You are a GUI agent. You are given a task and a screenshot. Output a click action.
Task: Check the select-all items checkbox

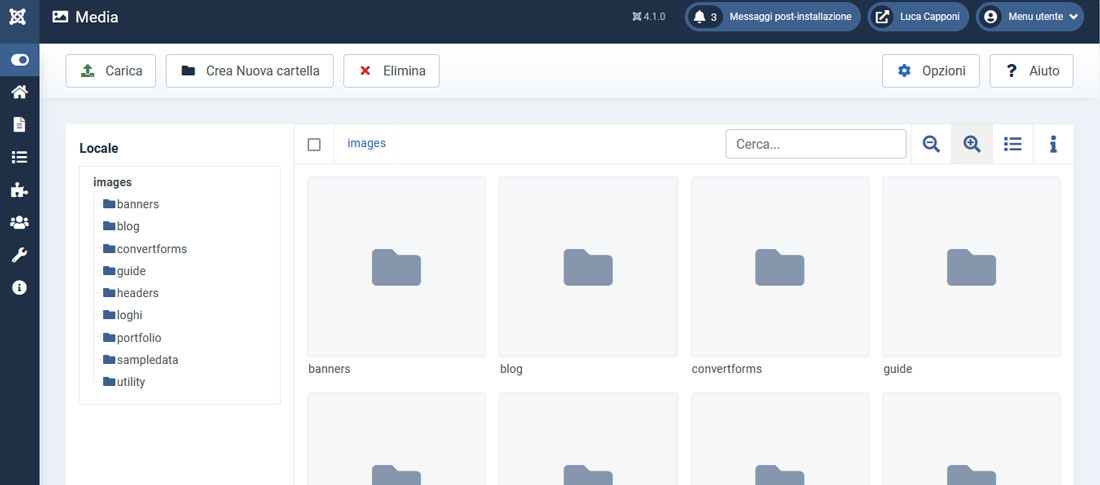(x=314, y=144)
